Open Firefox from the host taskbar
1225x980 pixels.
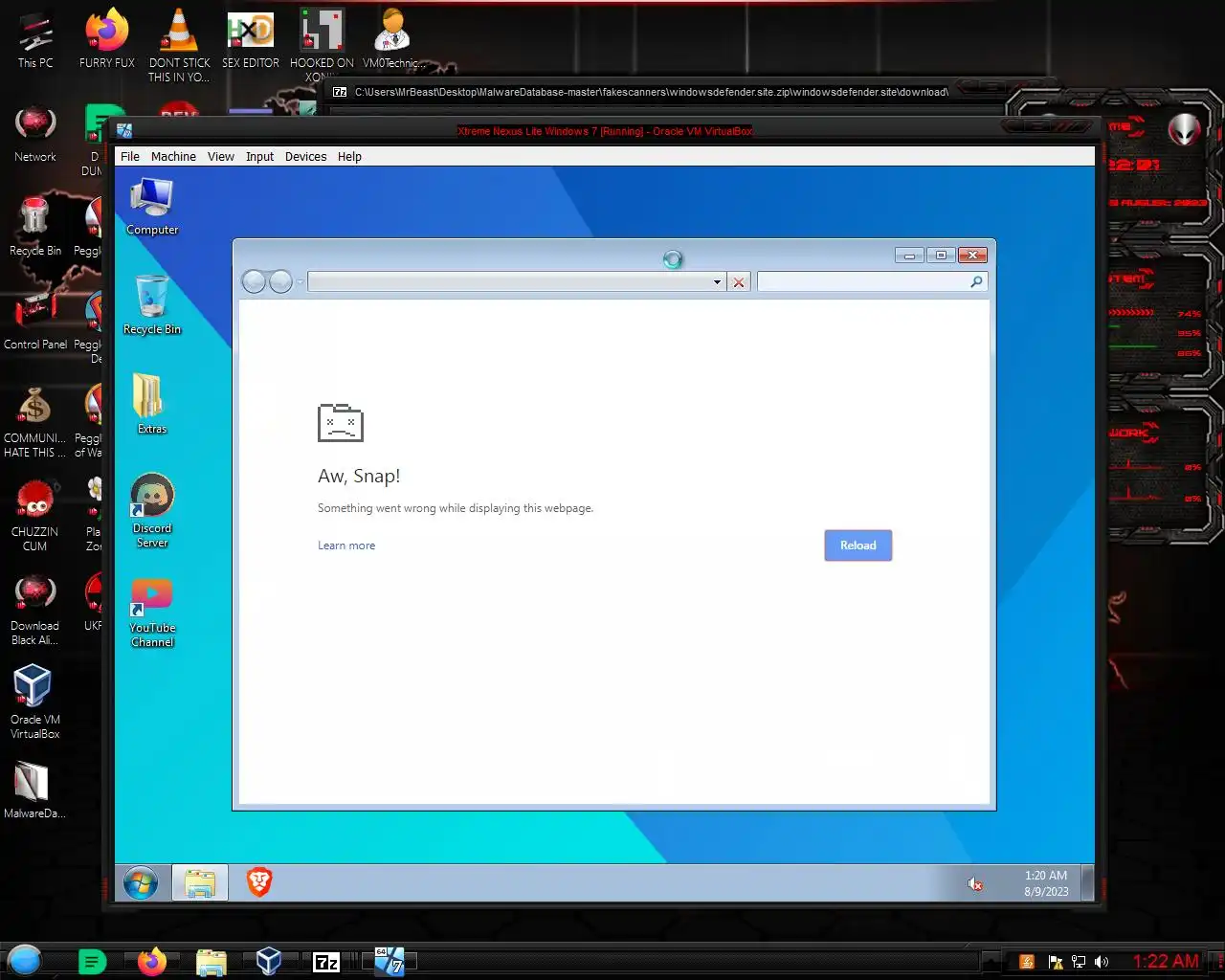(x=151, y=962)
